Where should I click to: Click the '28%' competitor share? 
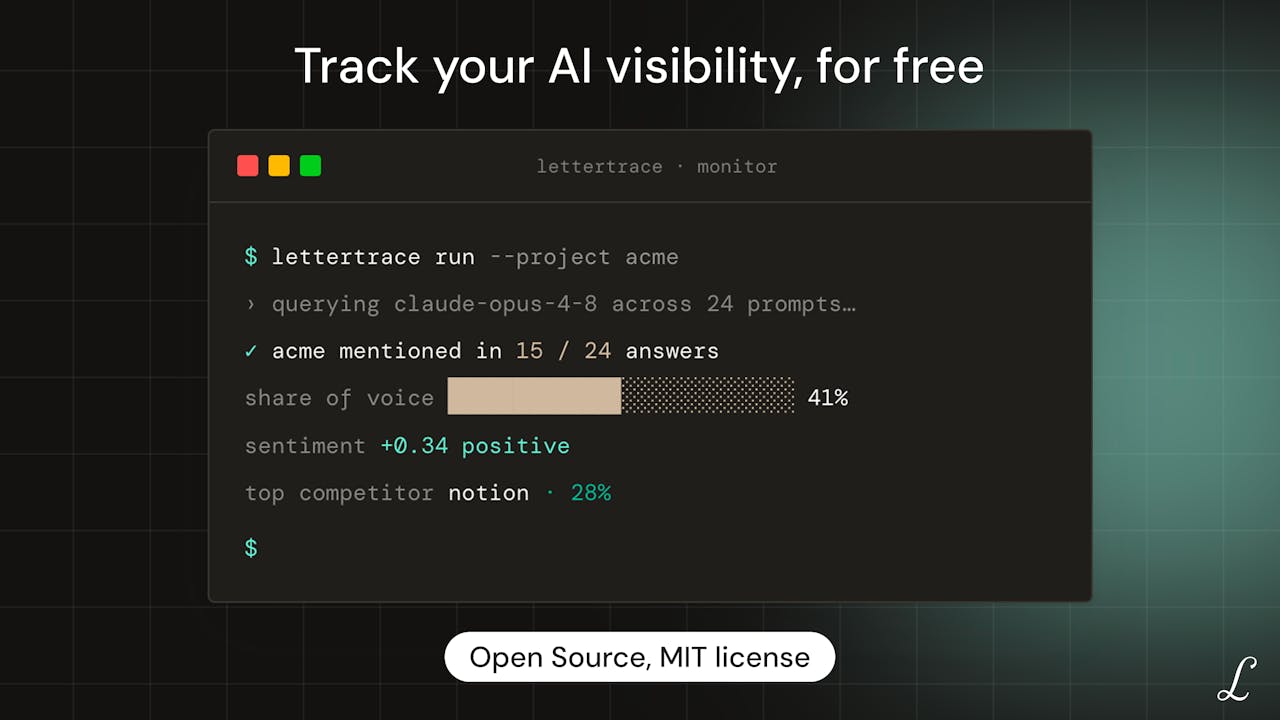pos(591,493)
